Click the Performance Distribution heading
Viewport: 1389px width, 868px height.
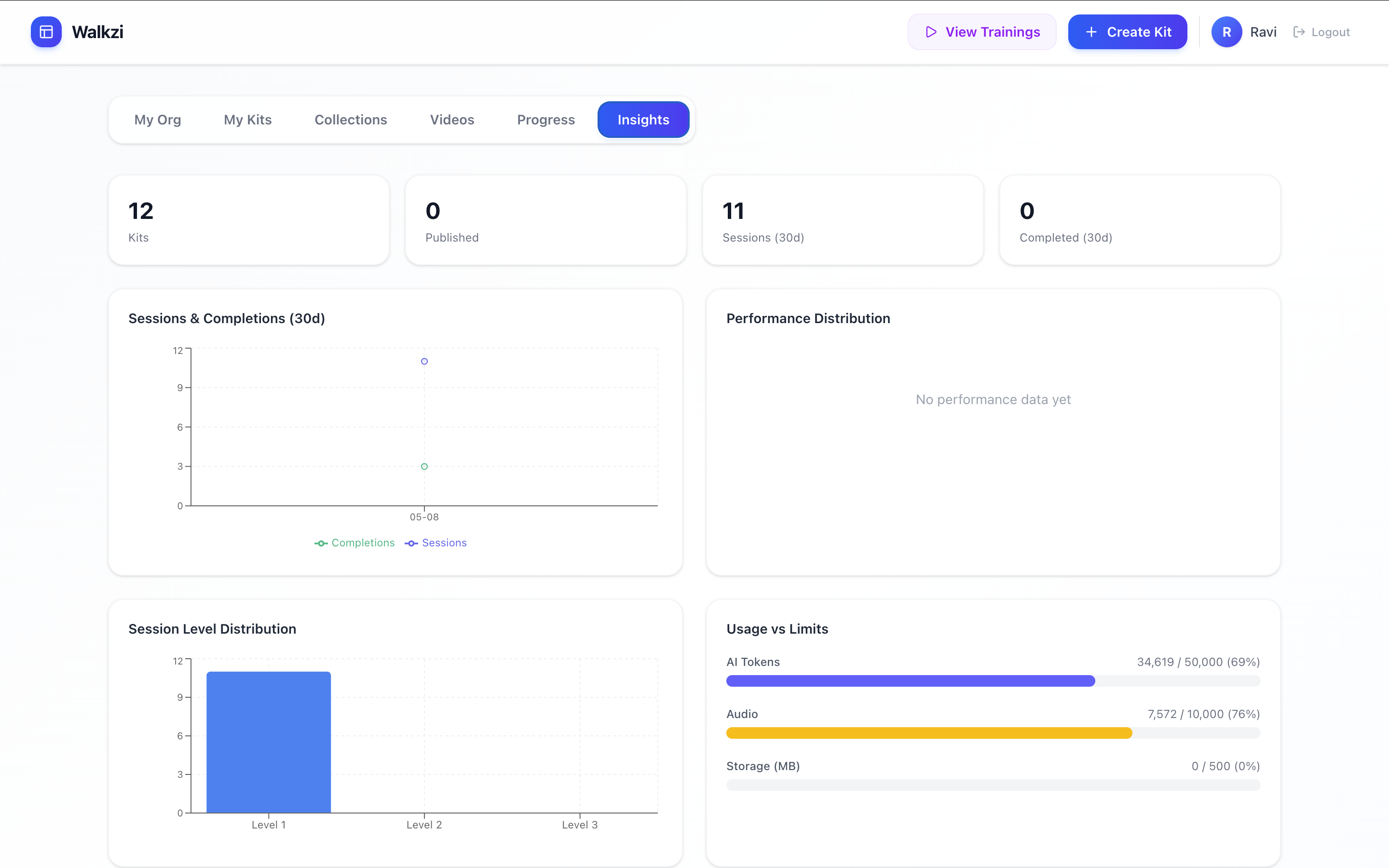pos(808,319)
